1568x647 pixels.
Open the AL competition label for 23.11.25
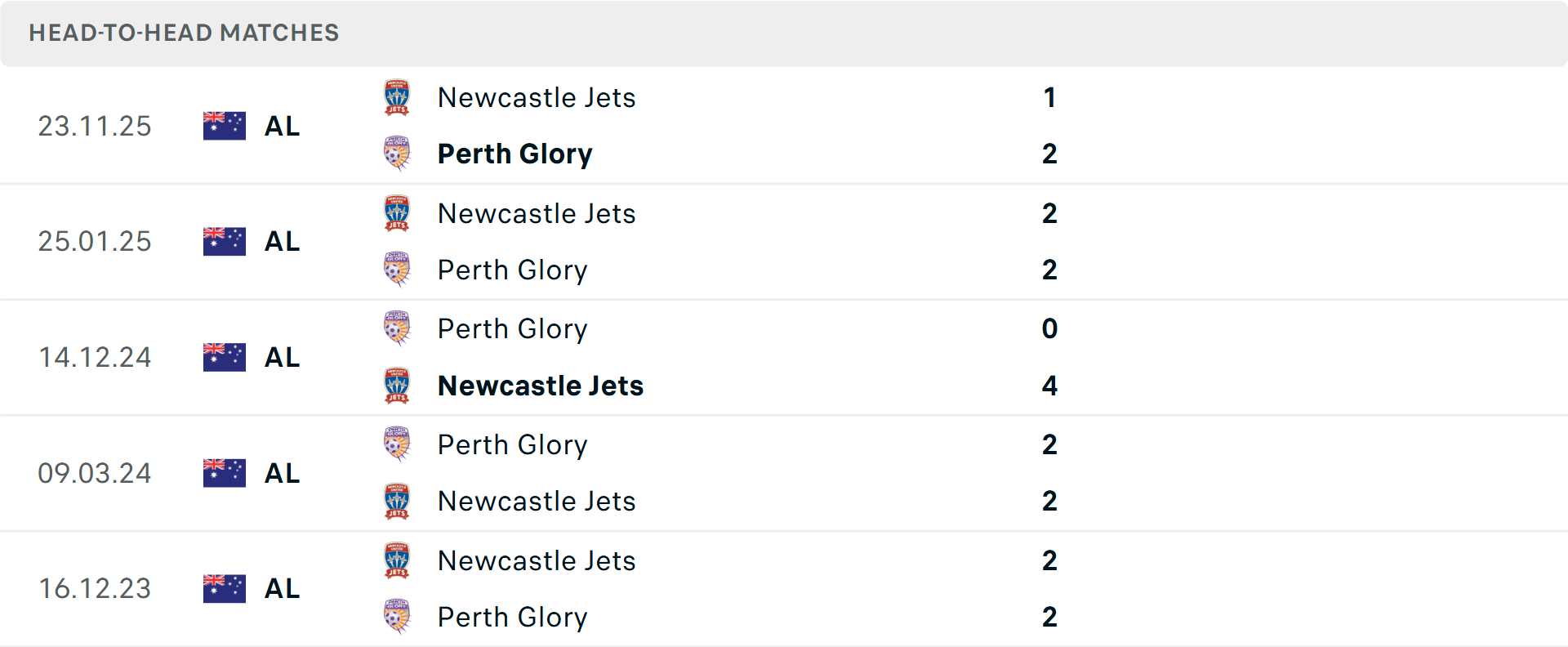click(x=282, y=127)
